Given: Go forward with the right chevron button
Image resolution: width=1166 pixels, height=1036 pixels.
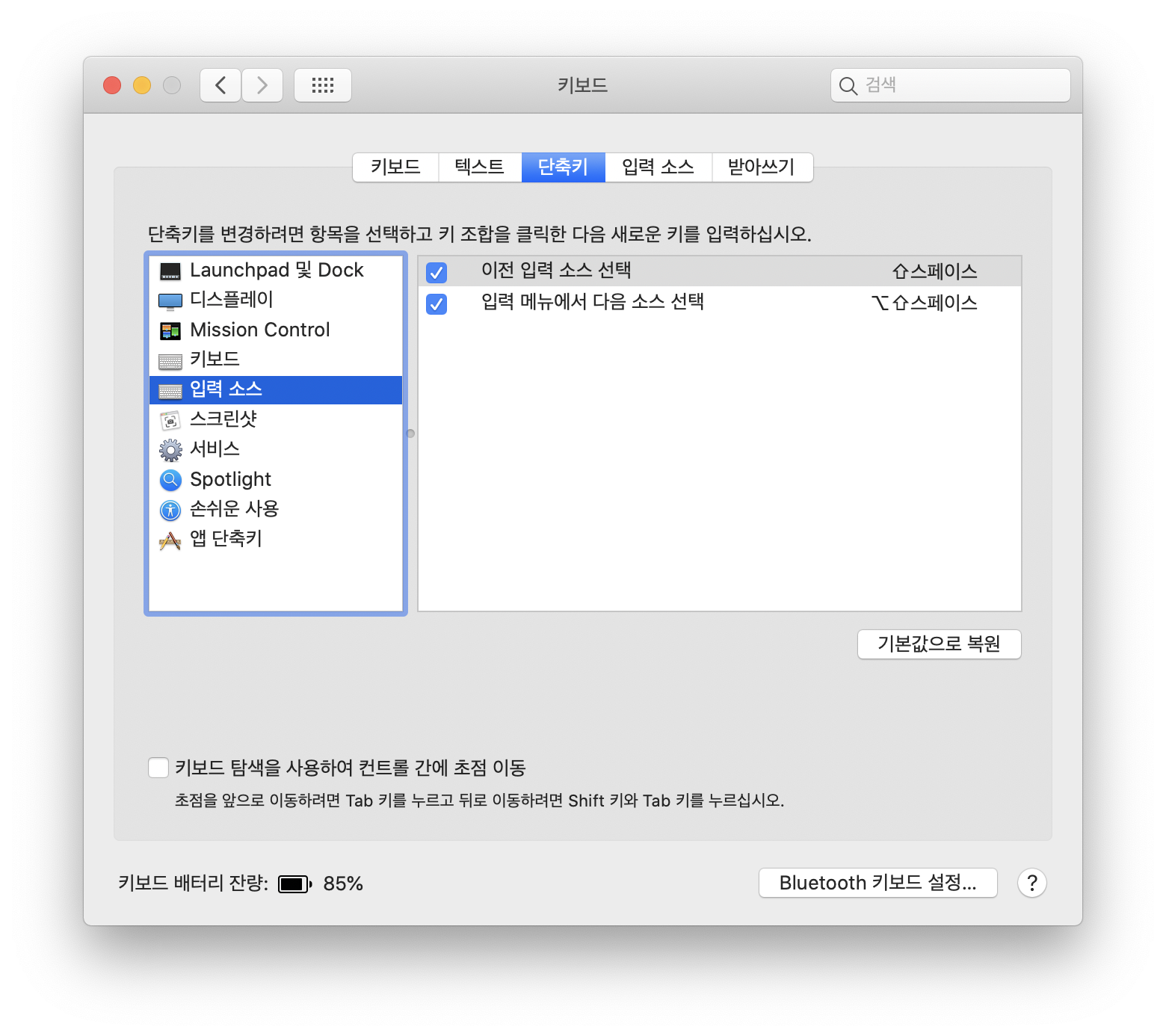Looking at the screenshot, I should [x=262, y=85].
